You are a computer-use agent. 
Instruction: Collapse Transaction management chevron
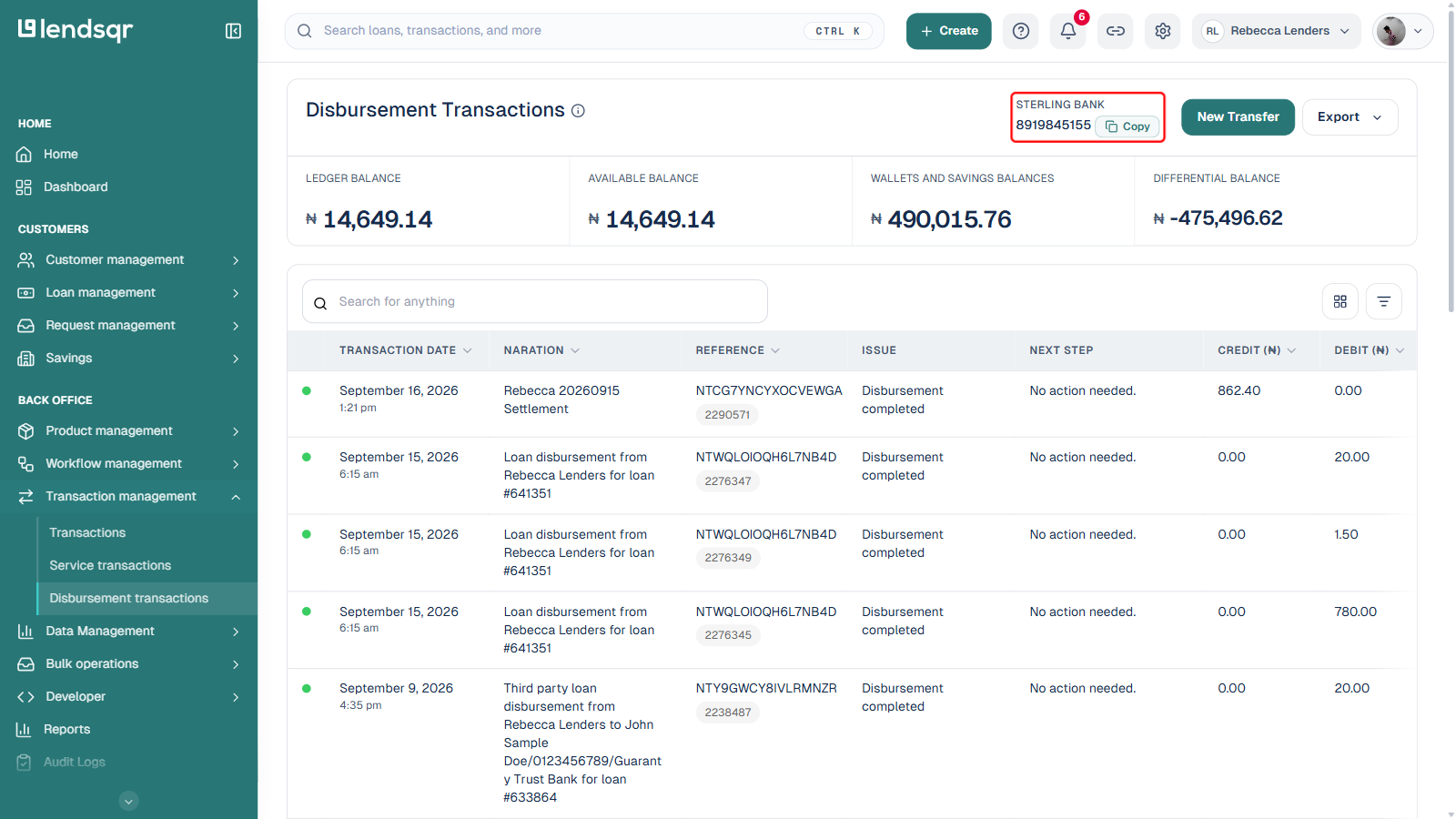tap(236, 497)
